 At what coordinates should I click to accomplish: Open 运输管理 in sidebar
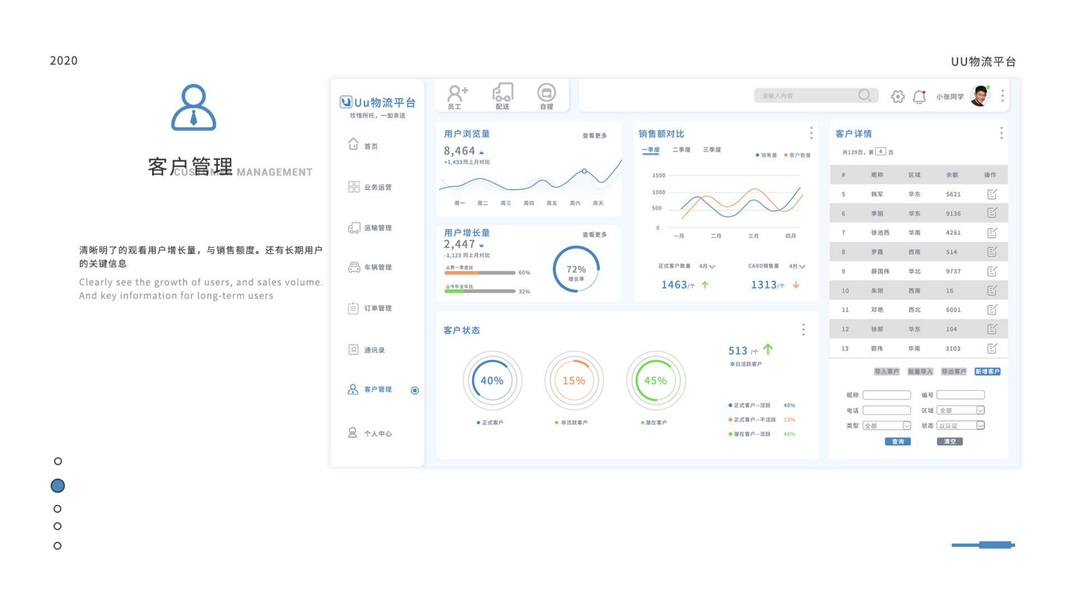[x=370, y=228]
